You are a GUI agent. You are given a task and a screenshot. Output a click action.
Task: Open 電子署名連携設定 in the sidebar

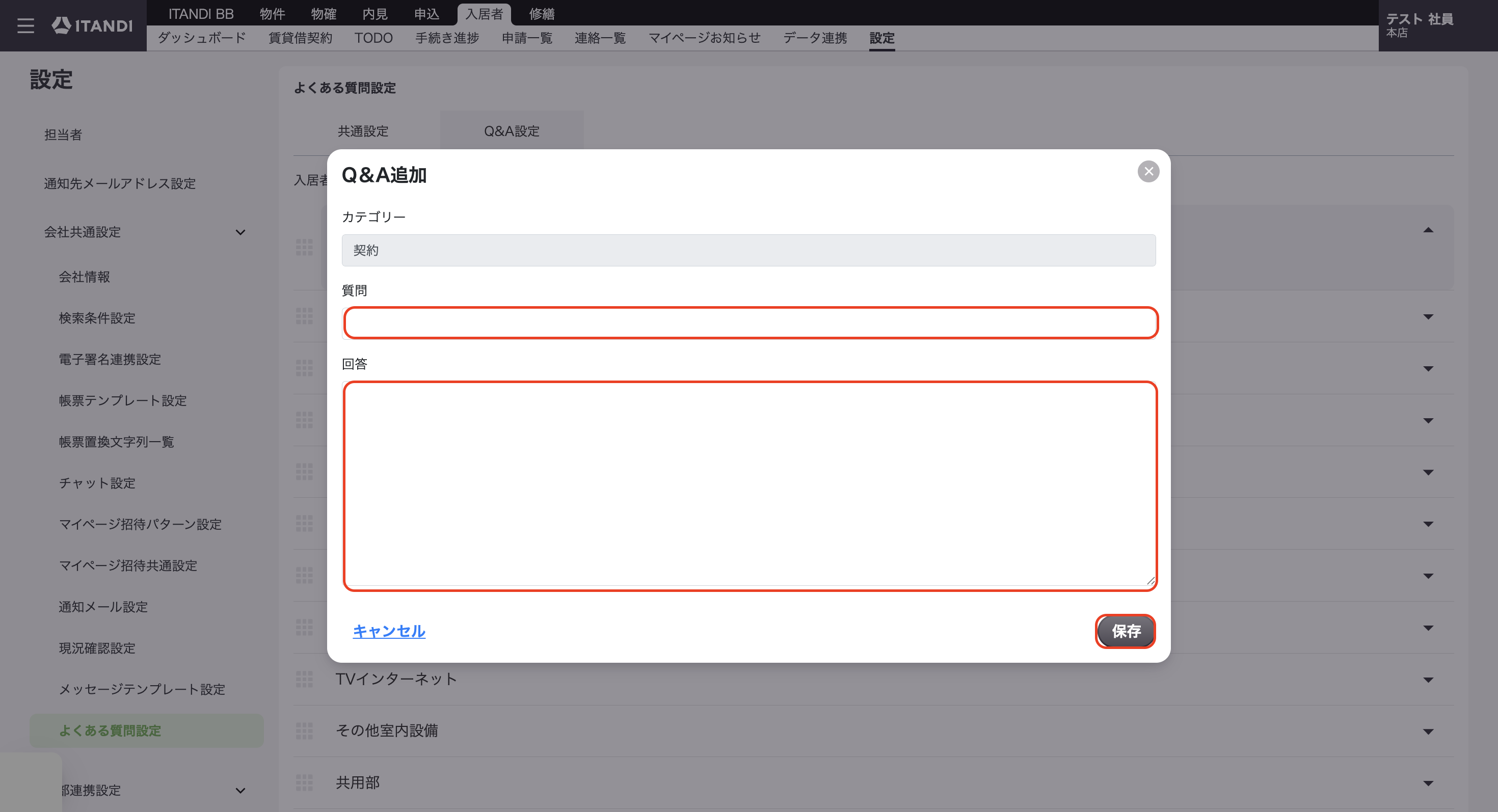[110, 359]
